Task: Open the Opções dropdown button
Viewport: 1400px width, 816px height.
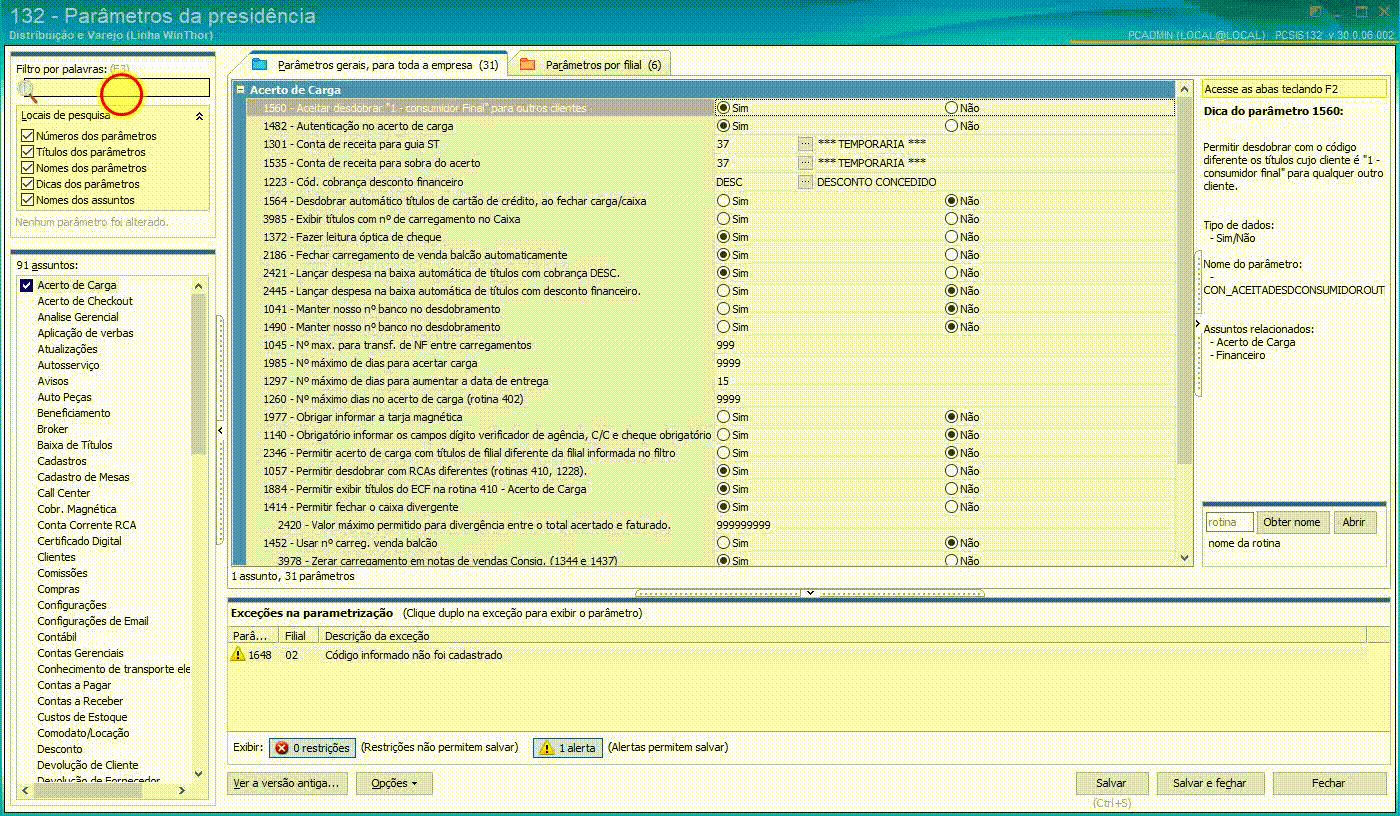Action: pyautogui.click(x=394, y=783)
